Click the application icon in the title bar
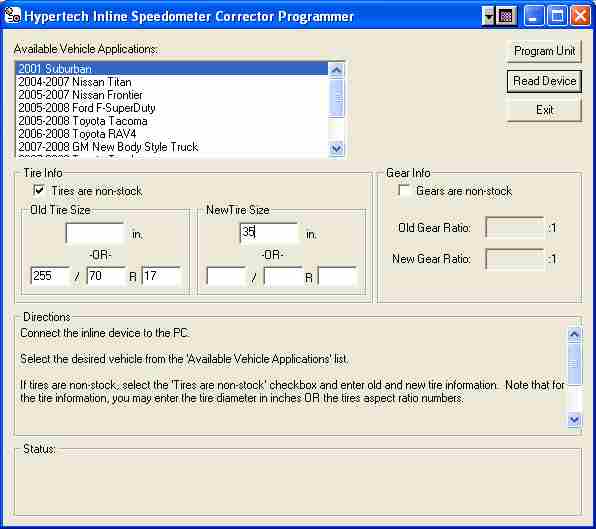 coord(12,15)
